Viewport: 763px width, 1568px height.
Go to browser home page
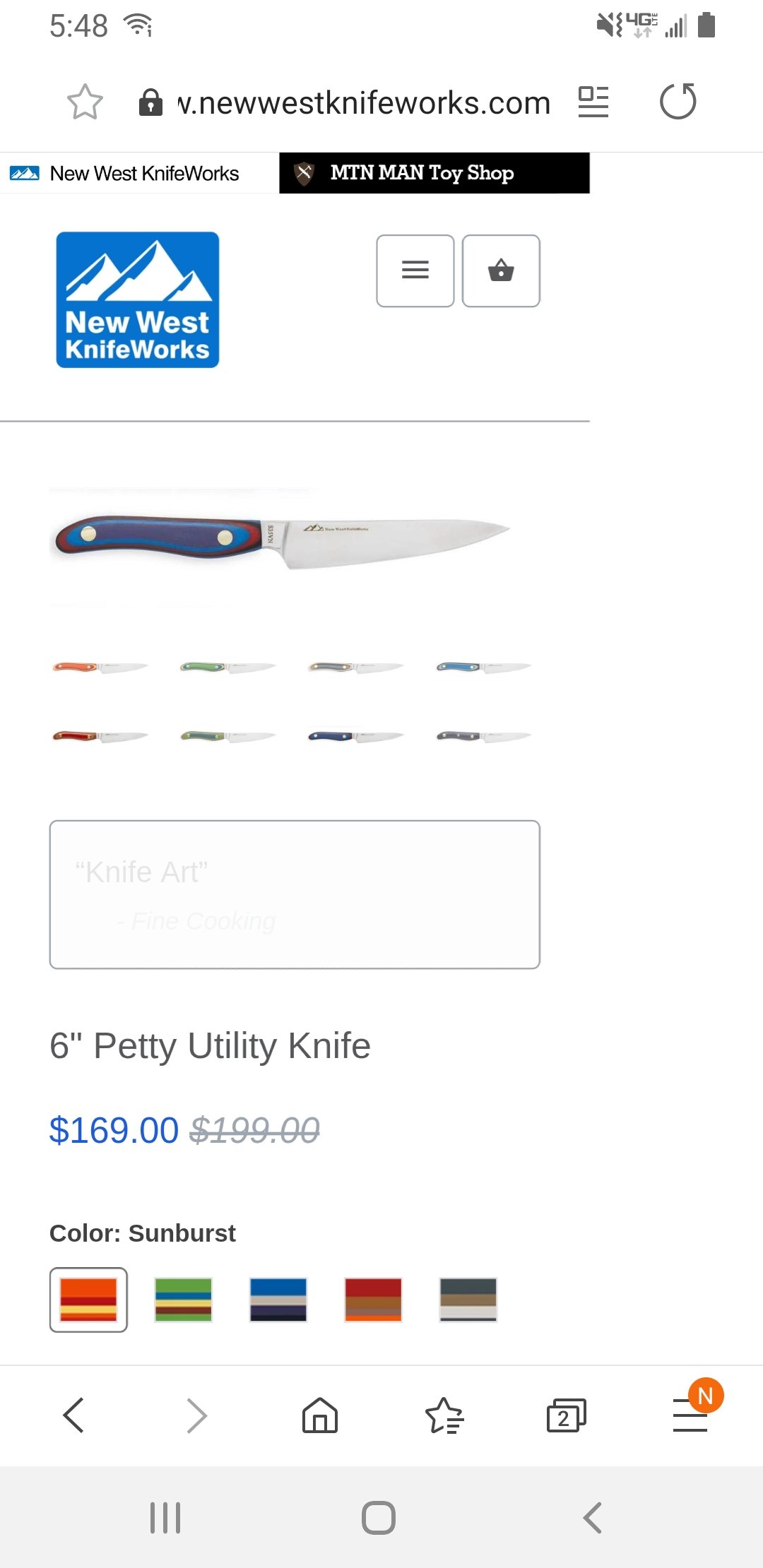(x=320, y=1415)
